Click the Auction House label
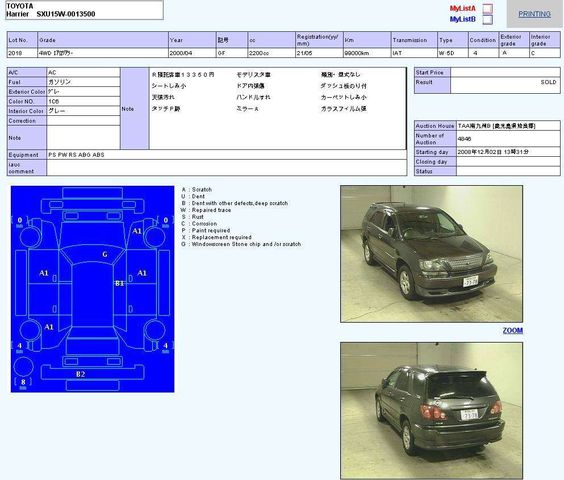 (435, 126)
